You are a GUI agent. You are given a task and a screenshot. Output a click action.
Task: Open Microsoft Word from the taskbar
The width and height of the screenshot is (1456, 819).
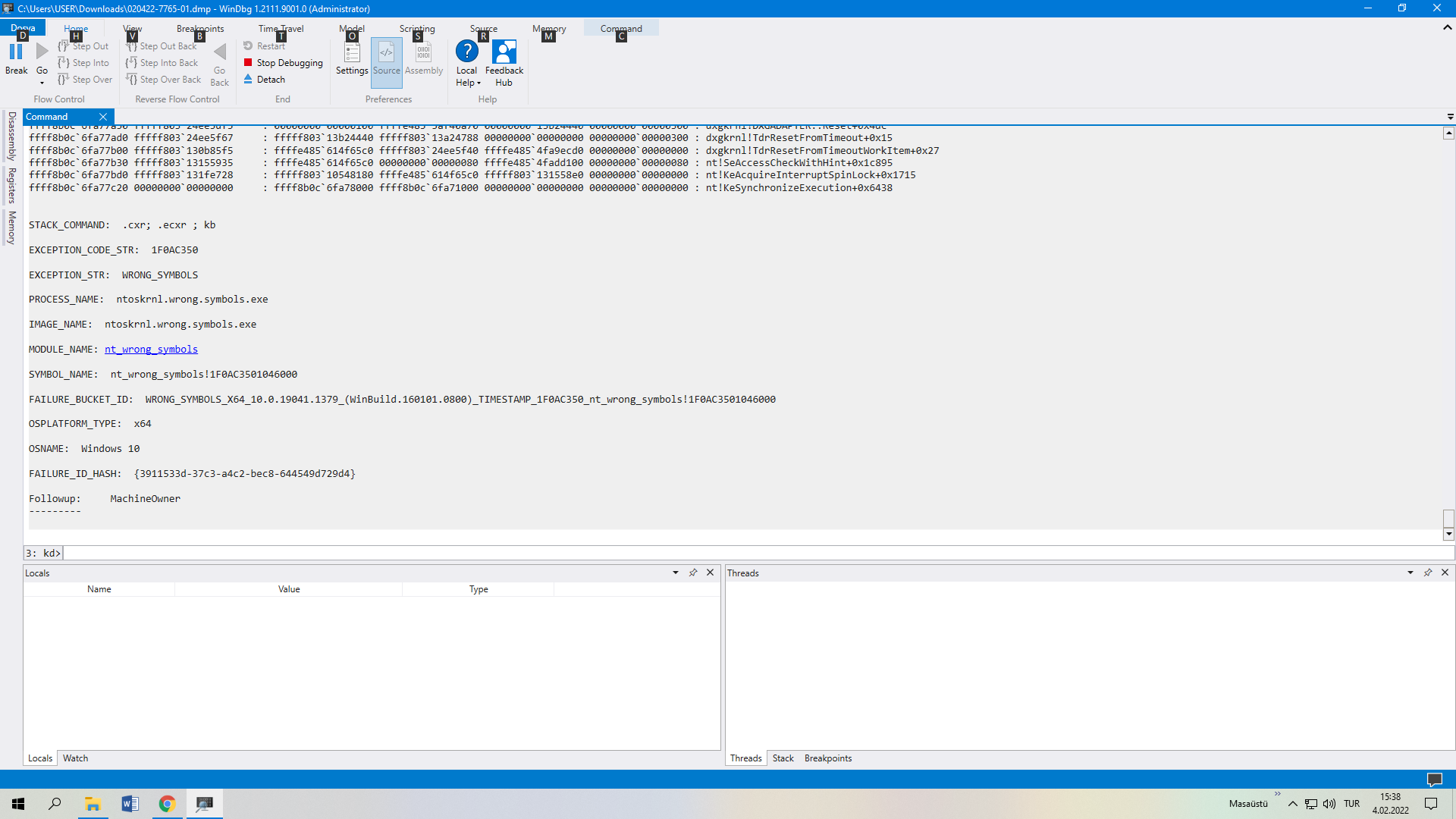[130, 804]
